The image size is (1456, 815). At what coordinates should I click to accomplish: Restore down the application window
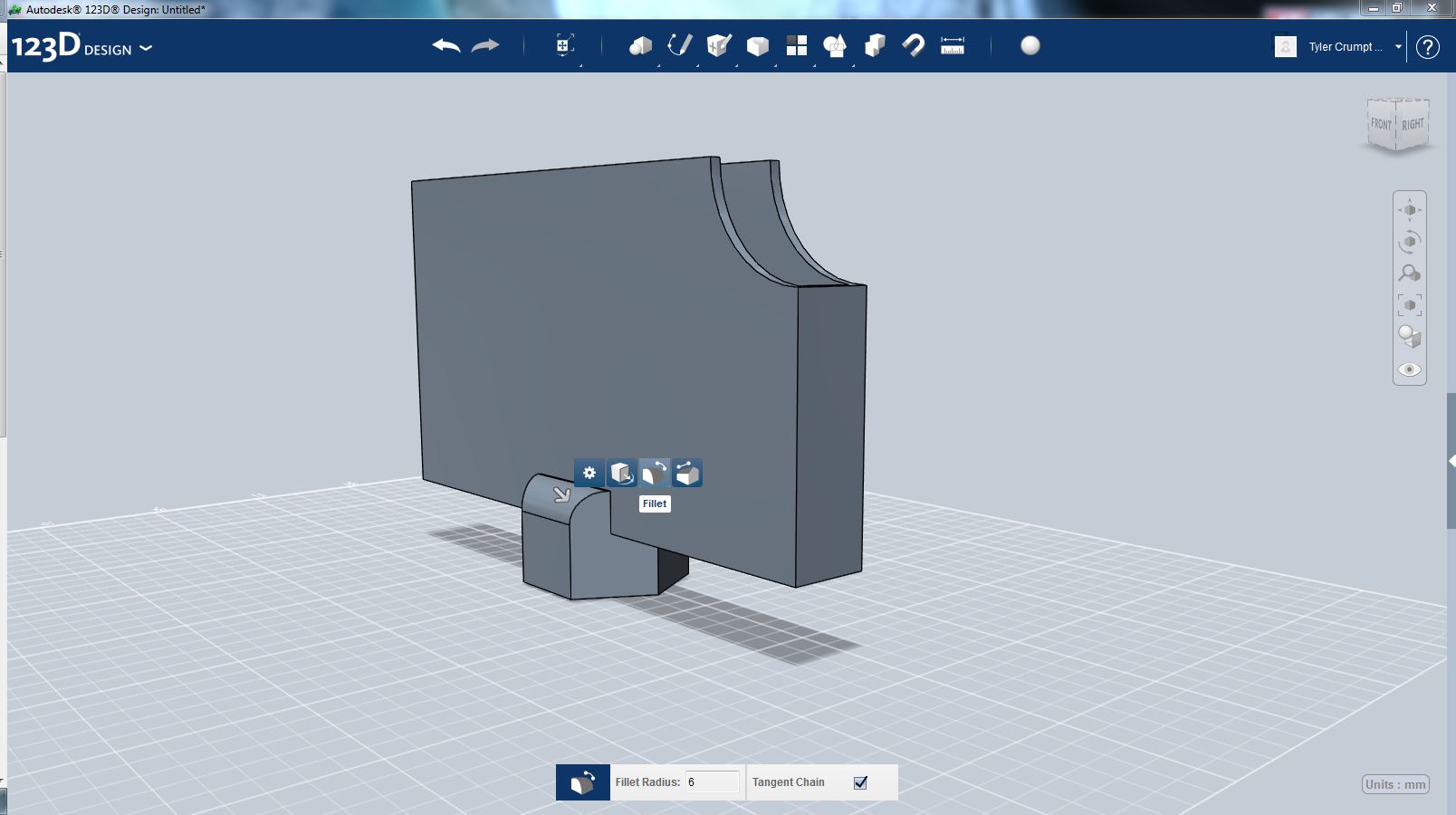(x=1397, y=8)
